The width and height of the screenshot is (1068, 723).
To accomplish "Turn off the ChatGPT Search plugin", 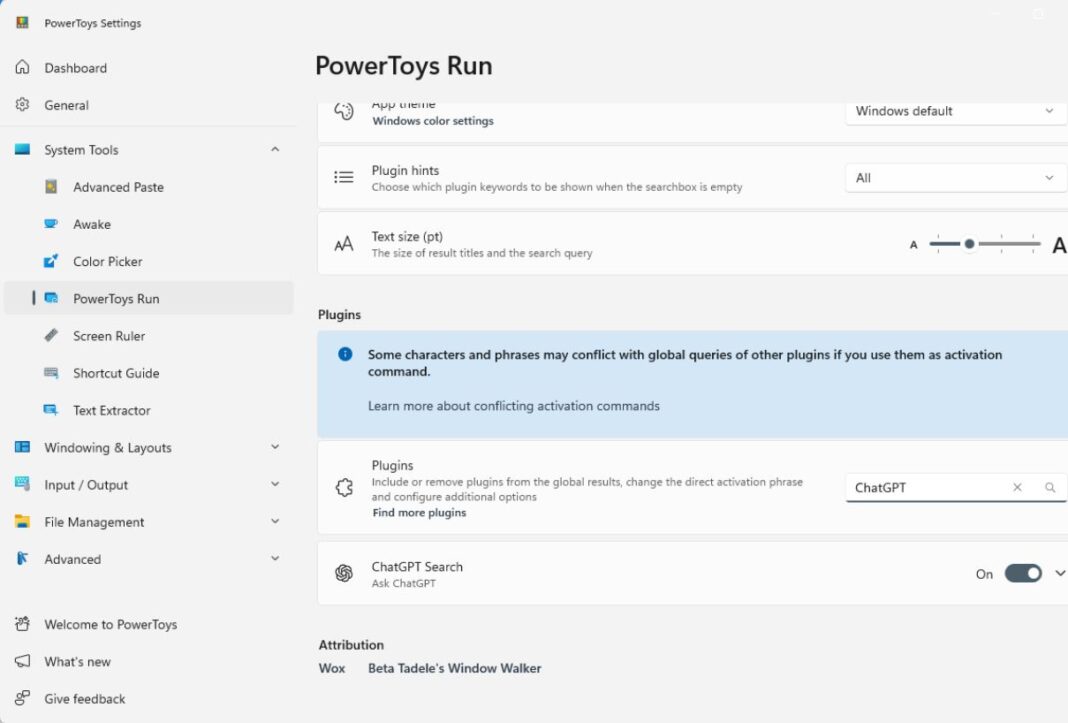I will (1022, 573).
